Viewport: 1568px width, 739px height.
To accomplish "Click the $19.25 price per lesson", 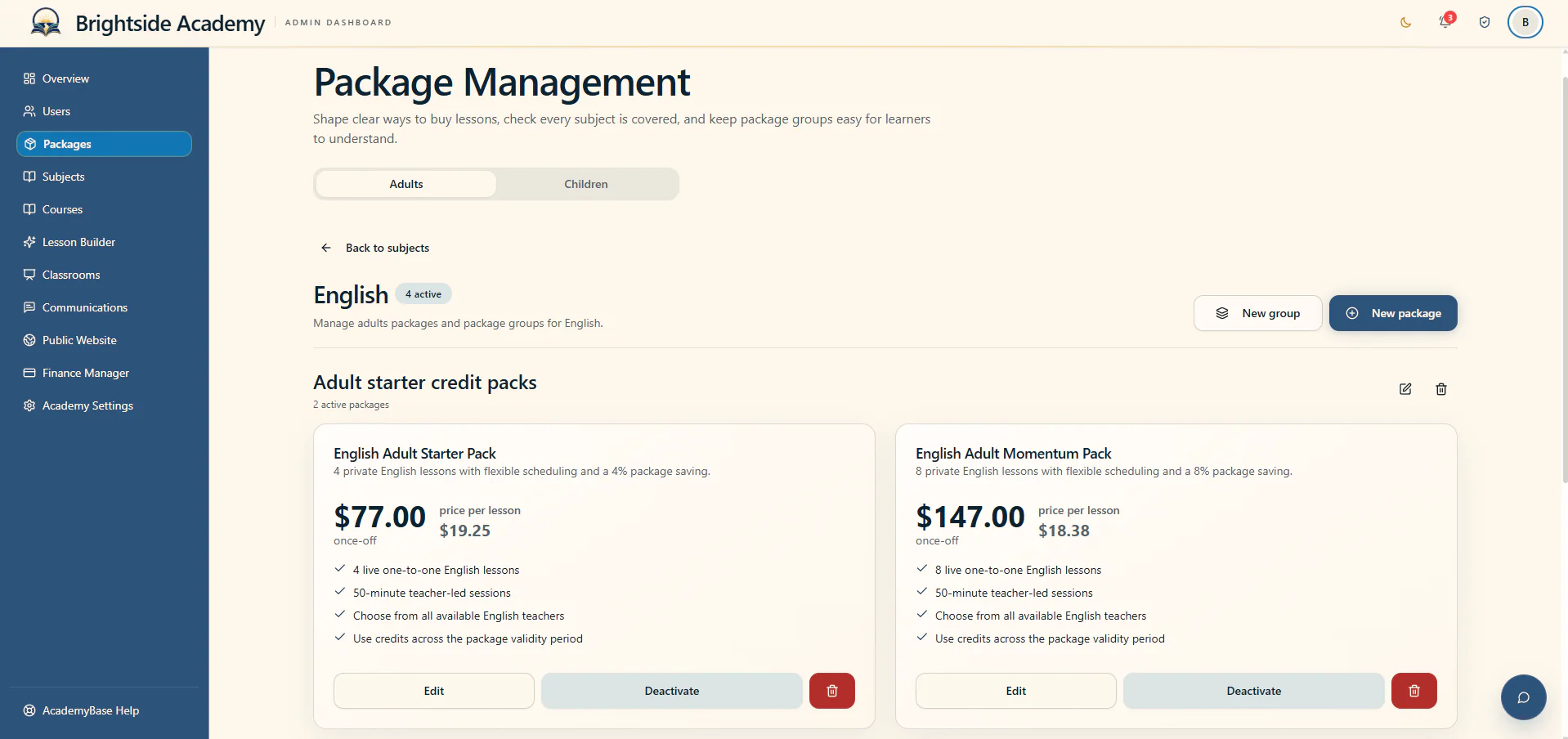I will point(465,531).
